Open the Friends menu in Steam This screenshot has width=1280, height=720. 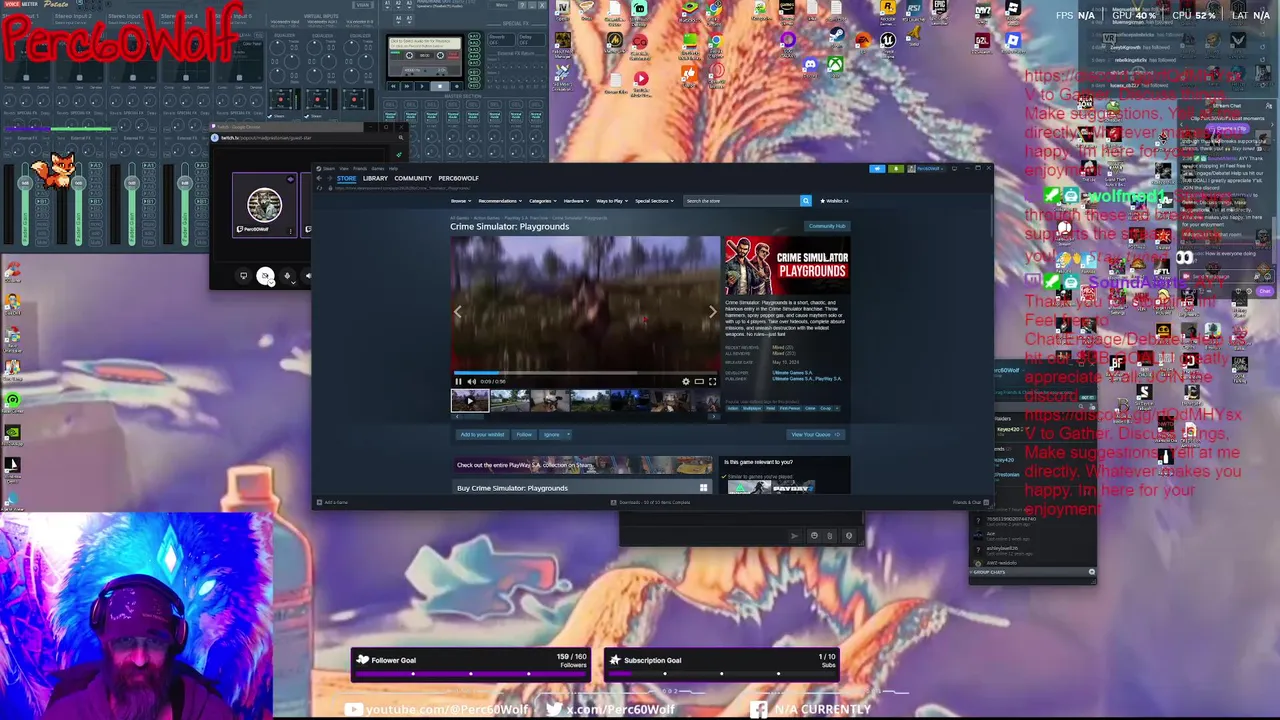359,168
